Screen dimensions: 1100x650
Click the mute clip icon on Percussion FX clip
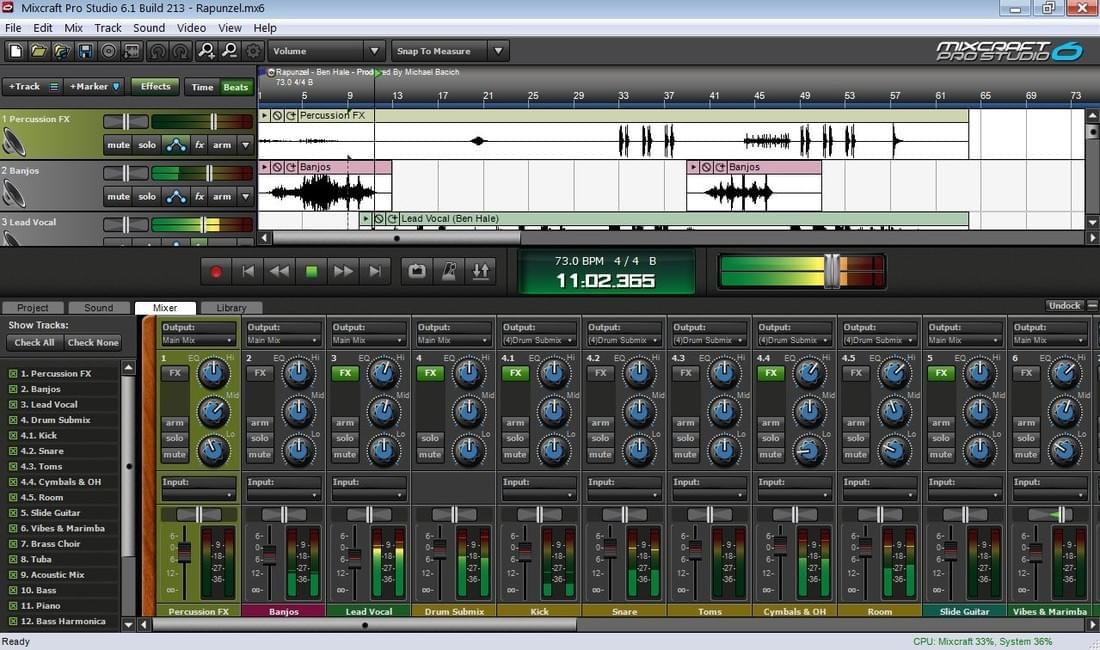coord(277,116)
